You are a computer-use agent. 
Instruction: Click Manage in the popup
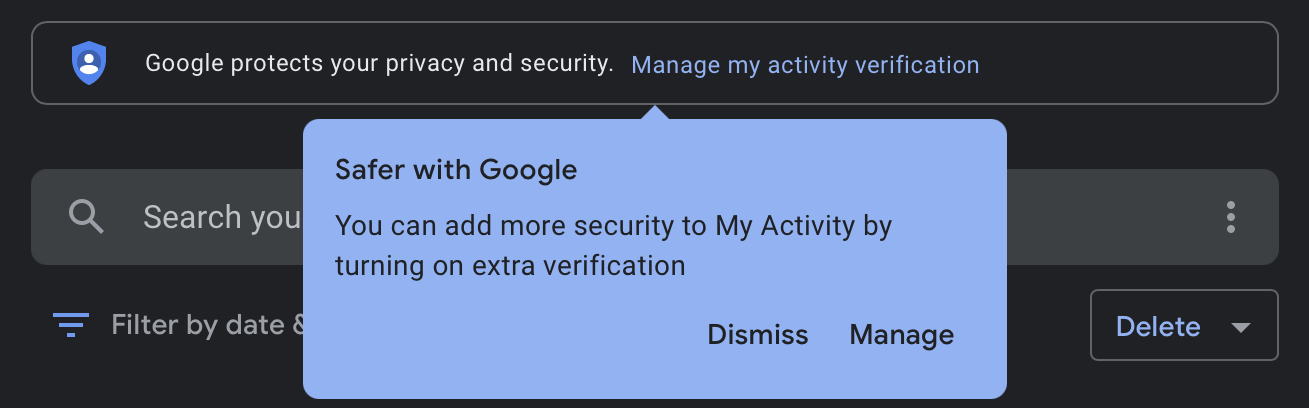click(902, 334)
